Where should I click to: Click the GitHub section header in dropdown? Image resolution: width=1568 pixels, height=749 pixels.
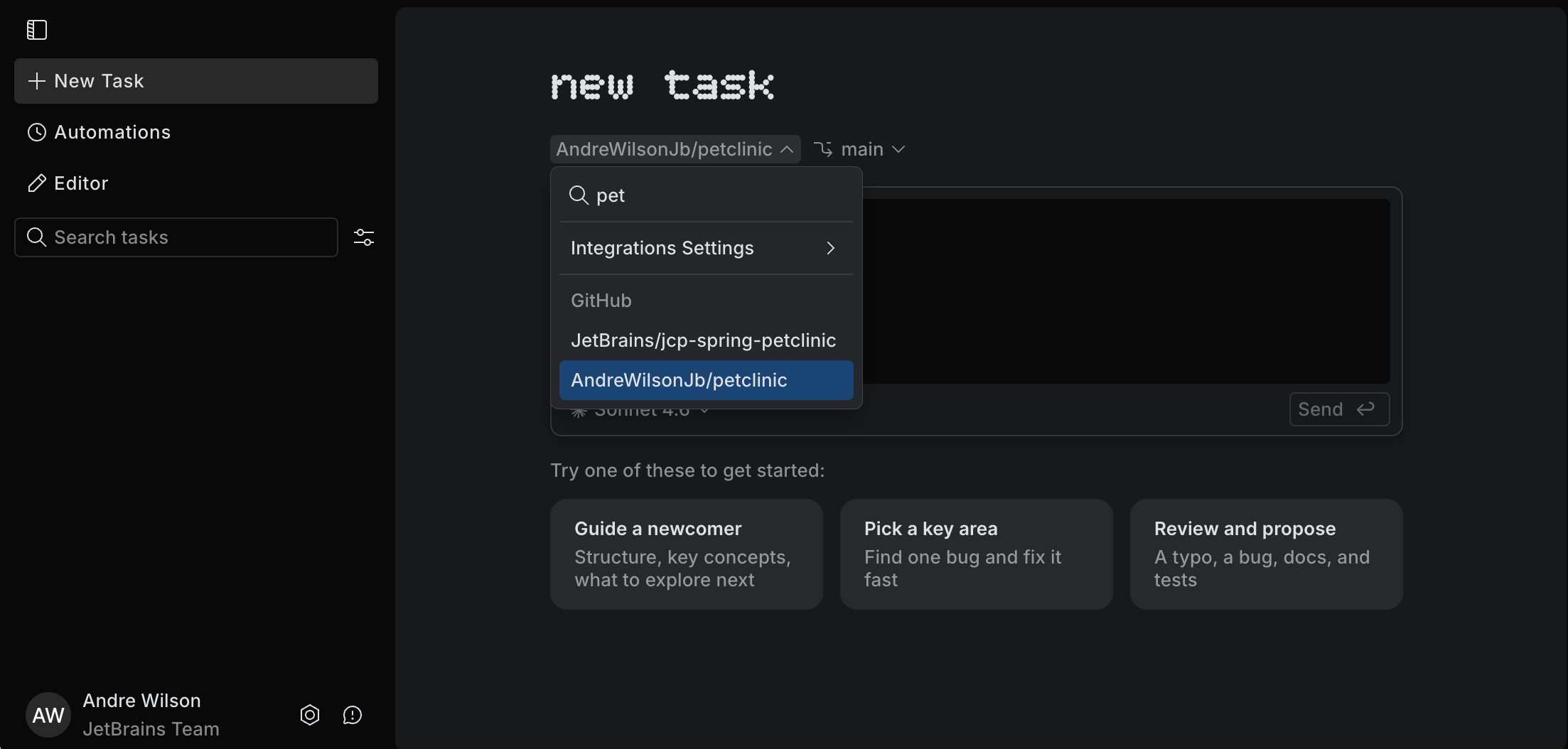pos(601,301)
